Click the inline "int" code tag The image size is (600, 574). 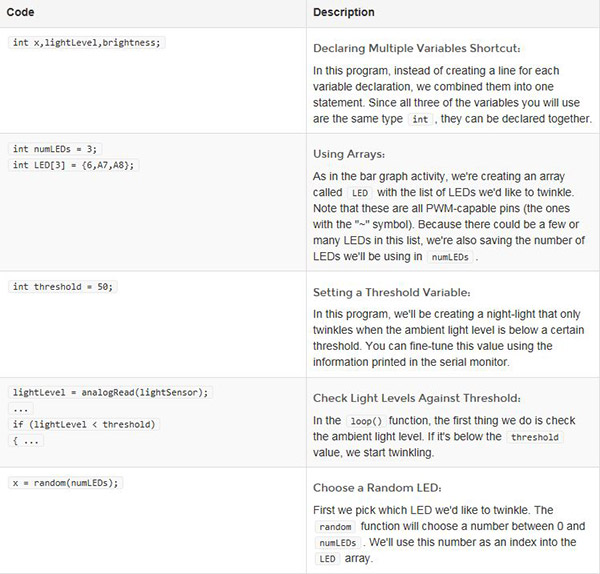tap(420, 119)
